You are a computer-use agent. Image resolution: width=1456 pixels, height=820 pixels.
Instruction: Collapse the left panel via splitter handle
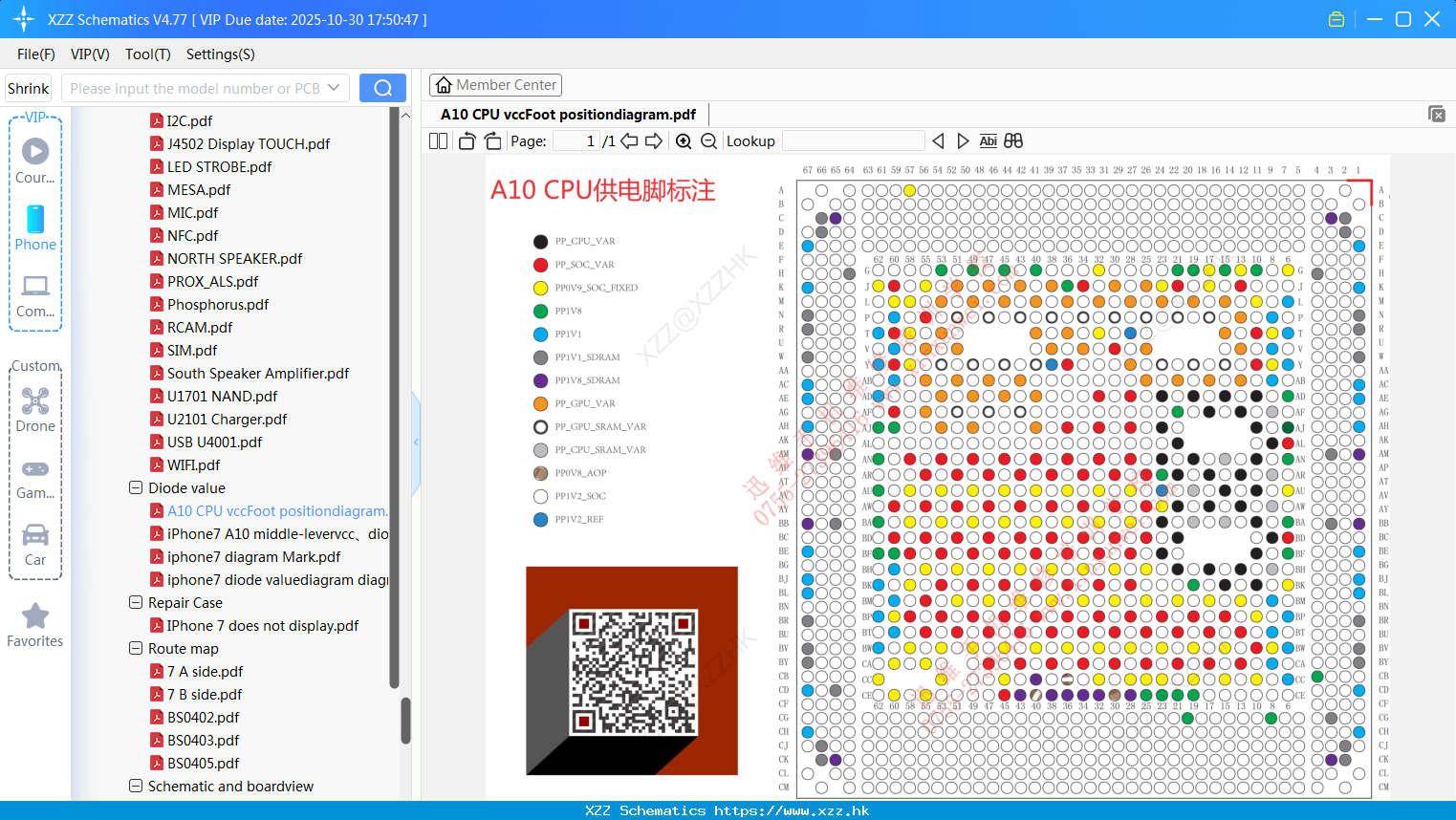pyautogui.click(x=416, y=442)
